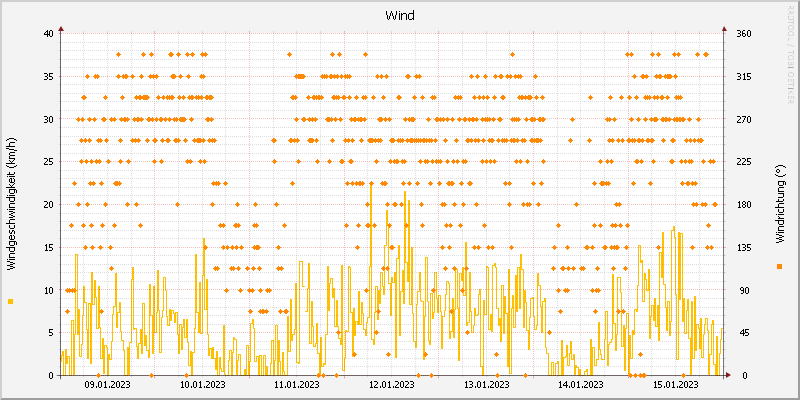
Task: Click the left axis value 10
Action: [x=48, y=290]
